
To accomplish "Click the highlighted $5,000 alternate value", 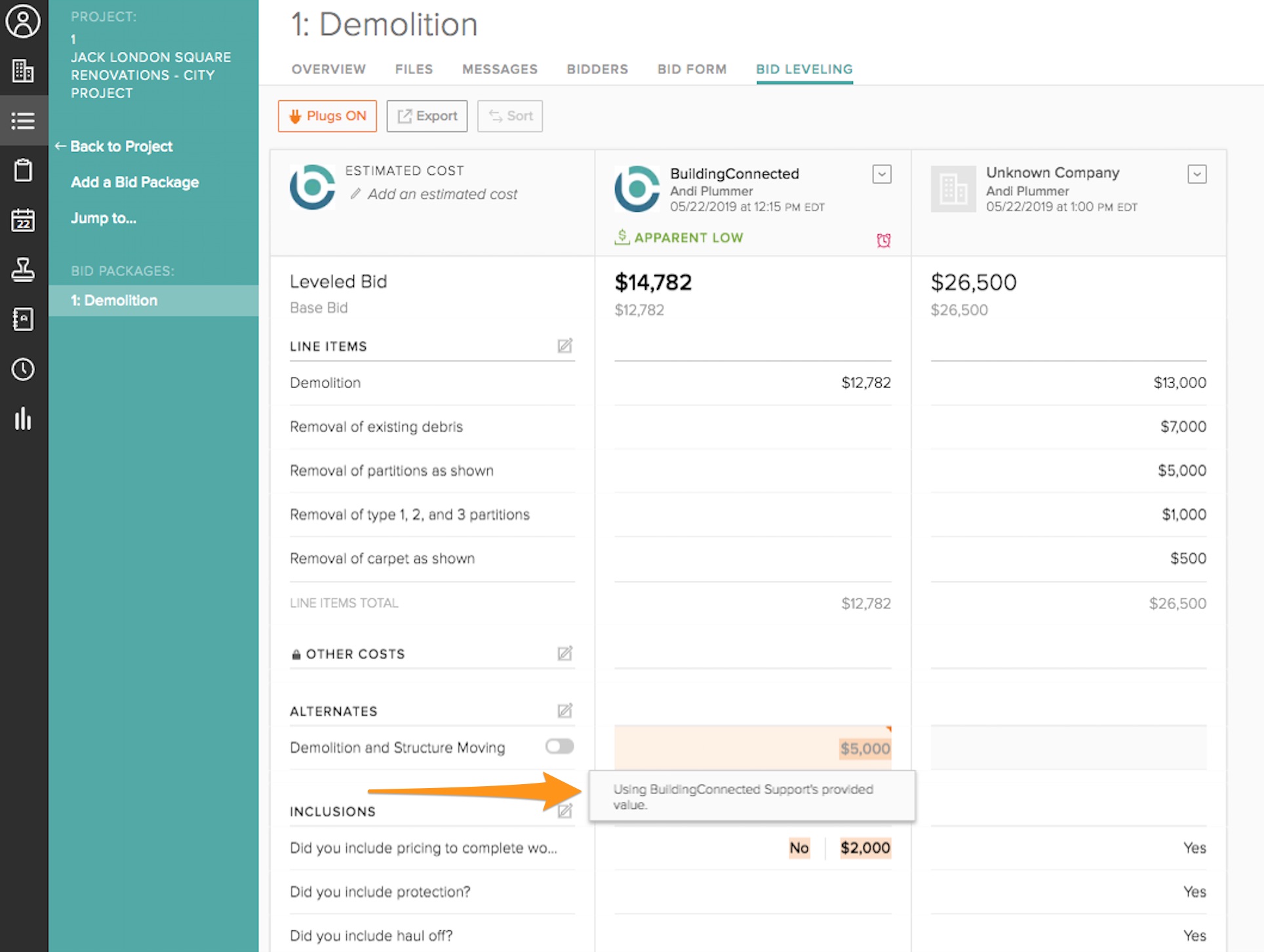I will 864,749.
